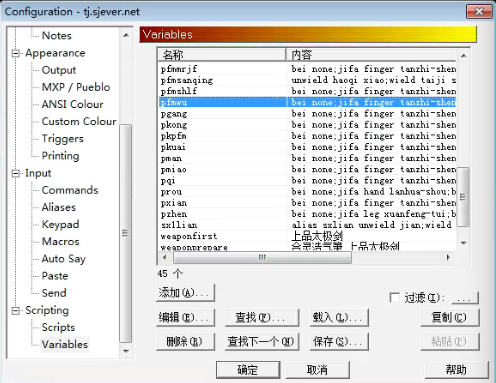The image size is (496, 383).
Task: Select the pxian variable row
Action: point(307,203)
